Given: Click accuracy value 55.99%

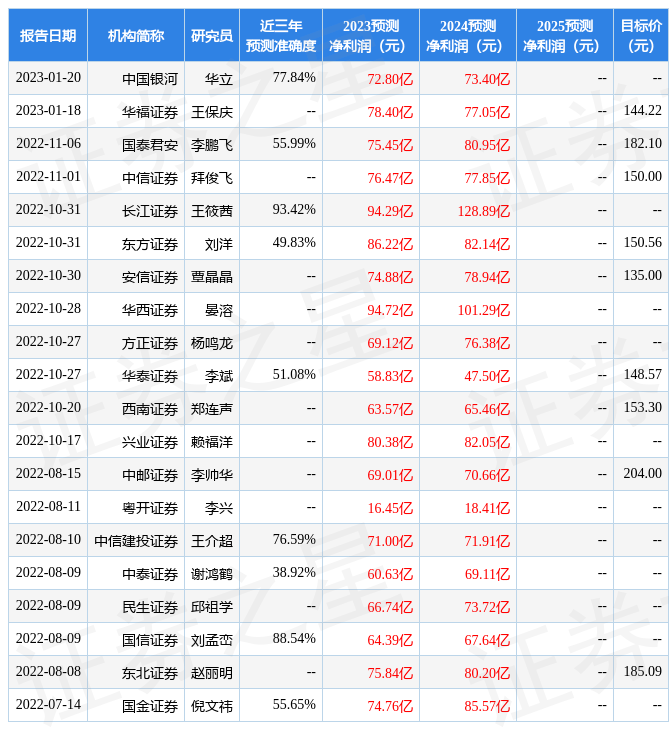Looking at the screenshot, I should 294,143.
